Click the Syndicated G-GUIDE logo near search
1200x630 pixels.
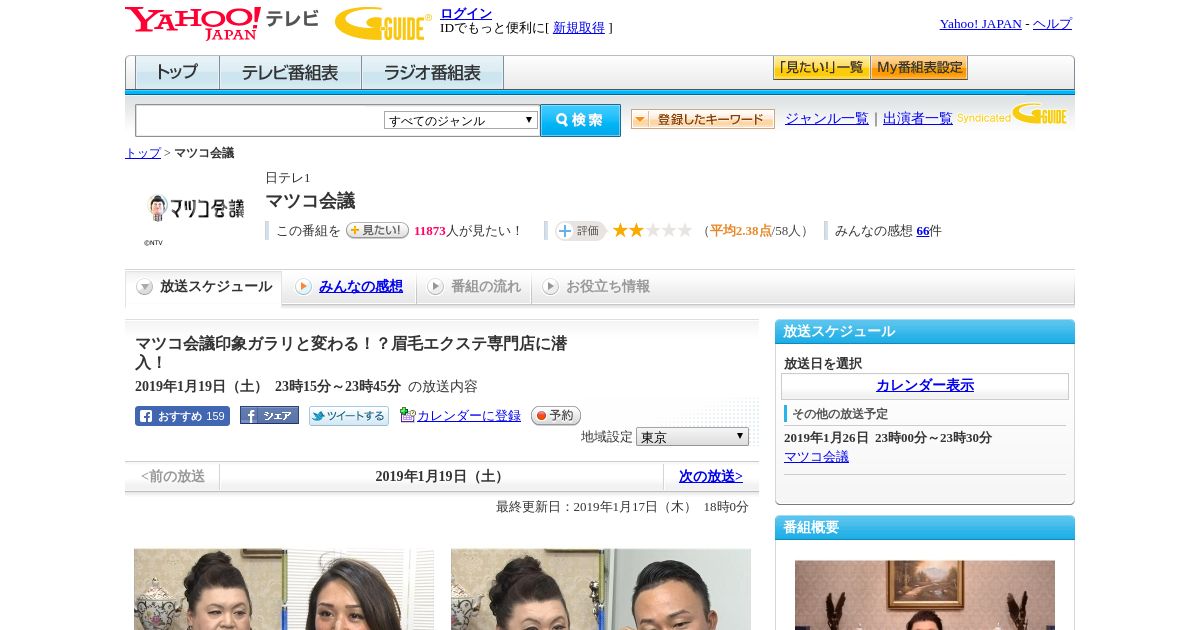(x=1012, y=114)
